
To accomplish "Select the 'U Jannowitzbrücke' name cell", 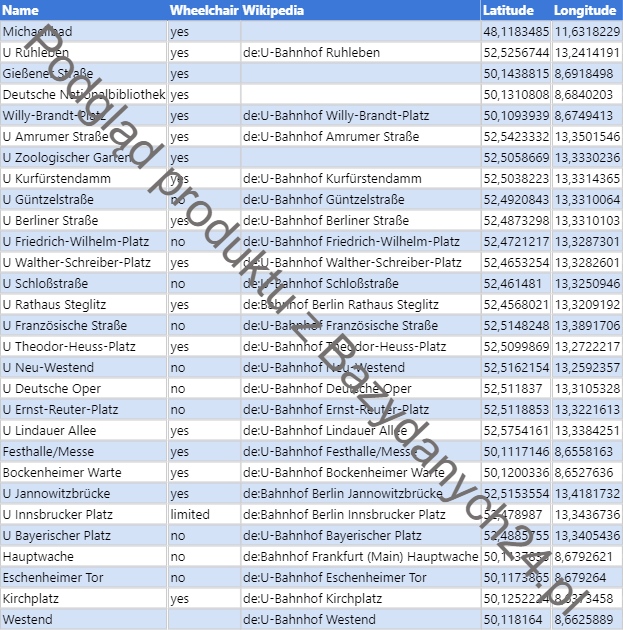I will click(84, 493).
